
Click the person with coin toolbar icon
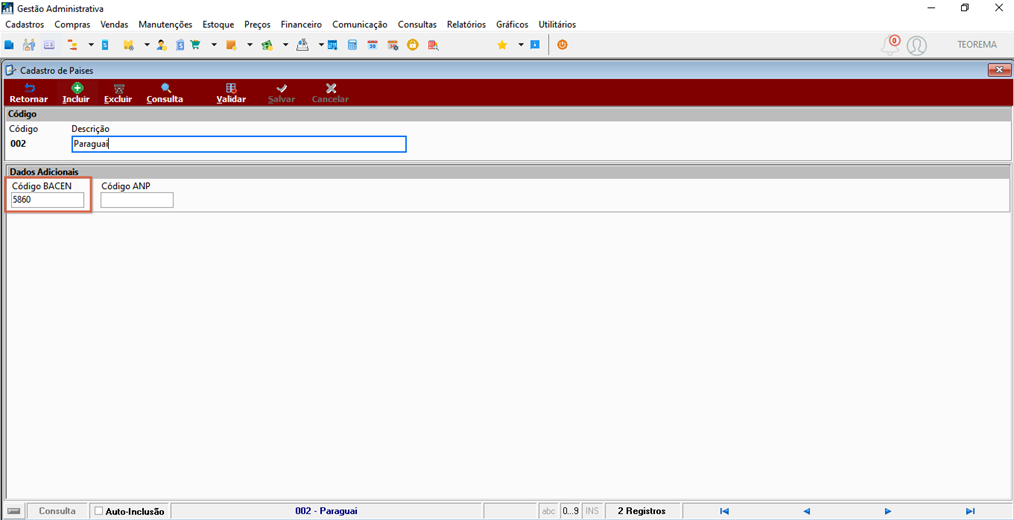click(x=162, y=45)
